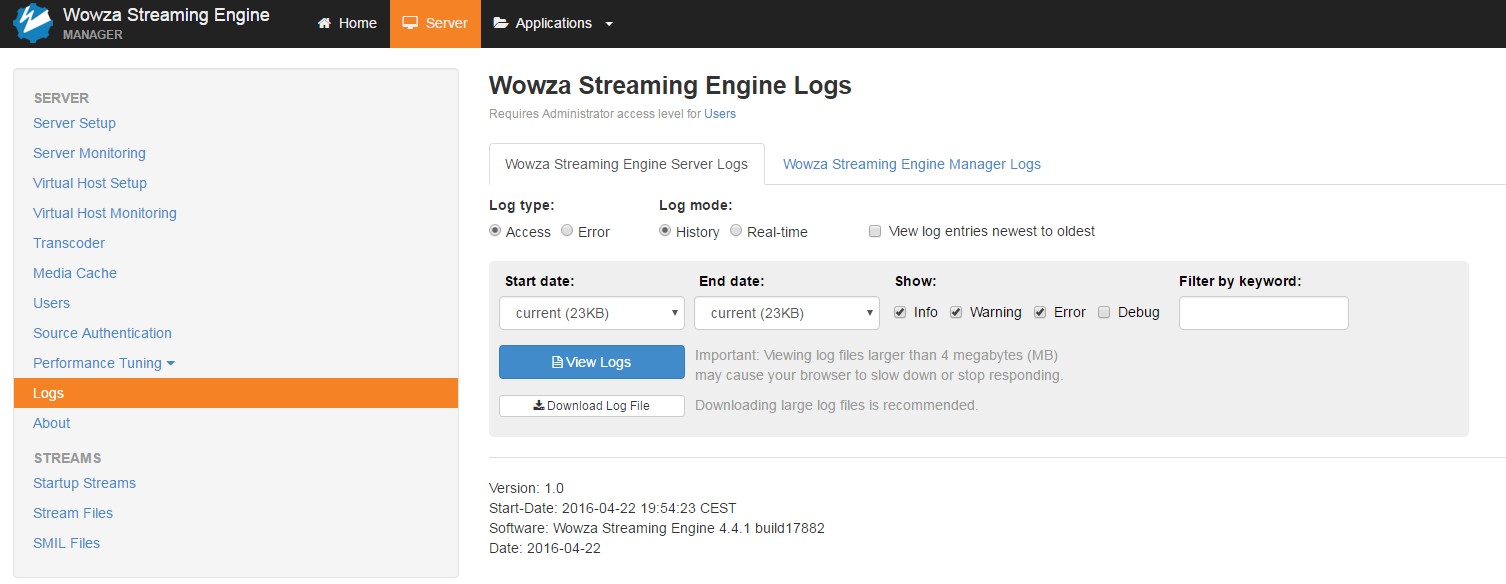Switch to Wowza Streaming Engine Manager Logs tab

(911, 164)
